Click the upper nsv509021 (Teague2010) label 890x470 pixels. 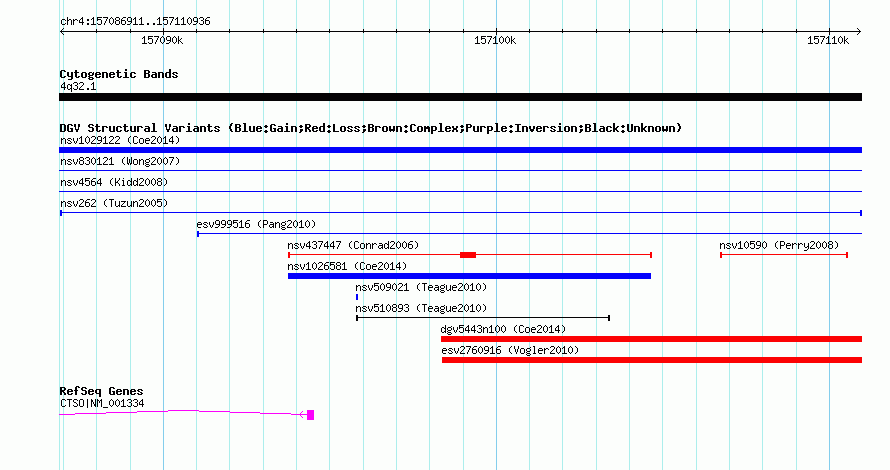(x=421, y=287)
